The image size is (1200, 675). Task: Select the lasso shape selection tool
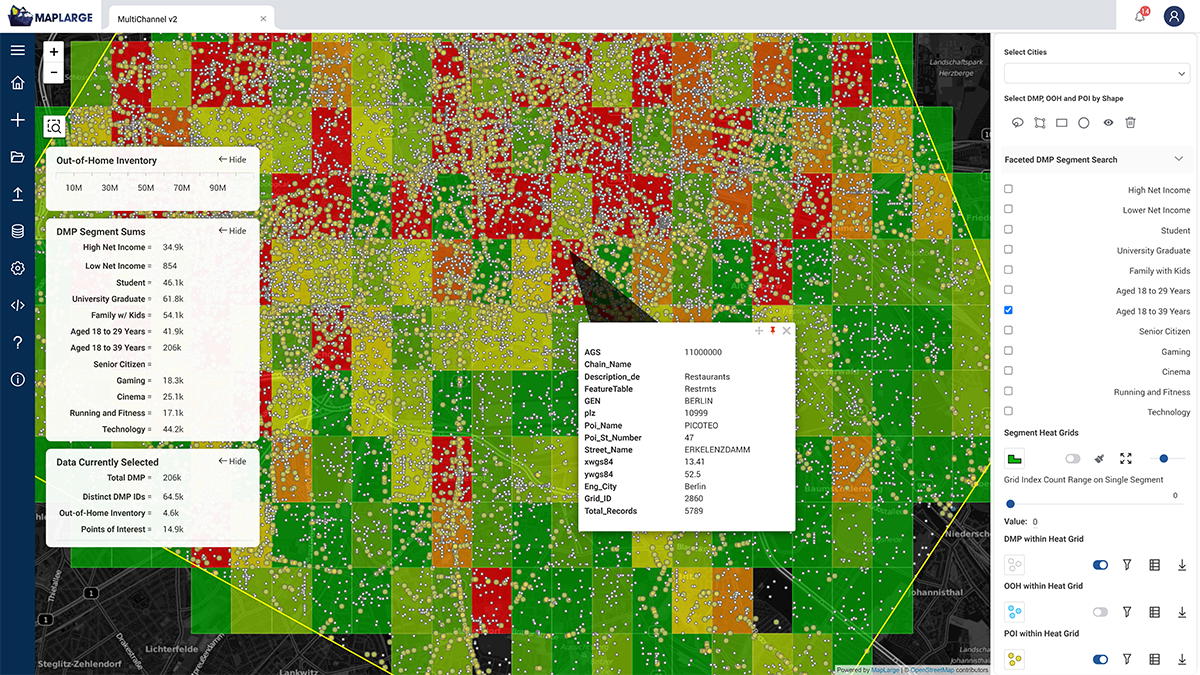[x=1018, y=122]
